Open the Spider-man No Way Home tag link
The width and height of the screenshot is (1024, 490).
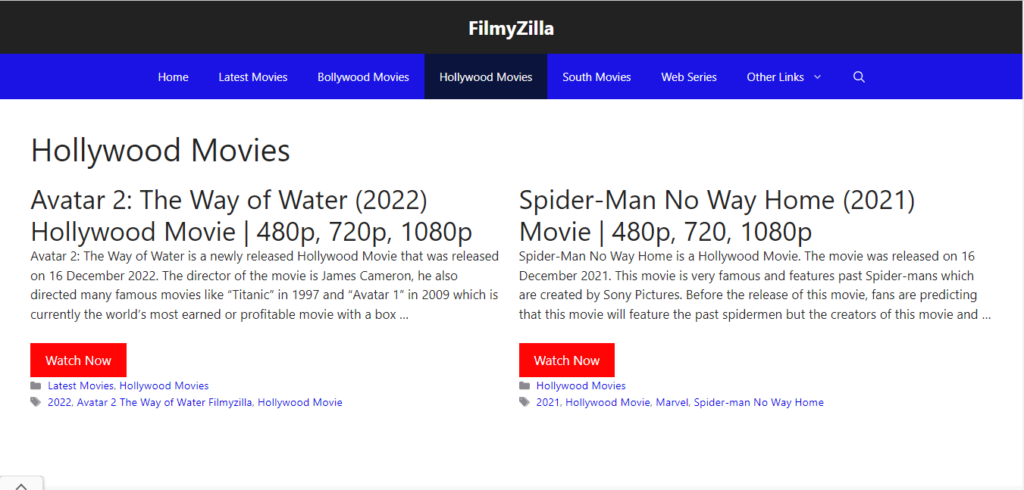pyautogui.click(x=758, y=402)
